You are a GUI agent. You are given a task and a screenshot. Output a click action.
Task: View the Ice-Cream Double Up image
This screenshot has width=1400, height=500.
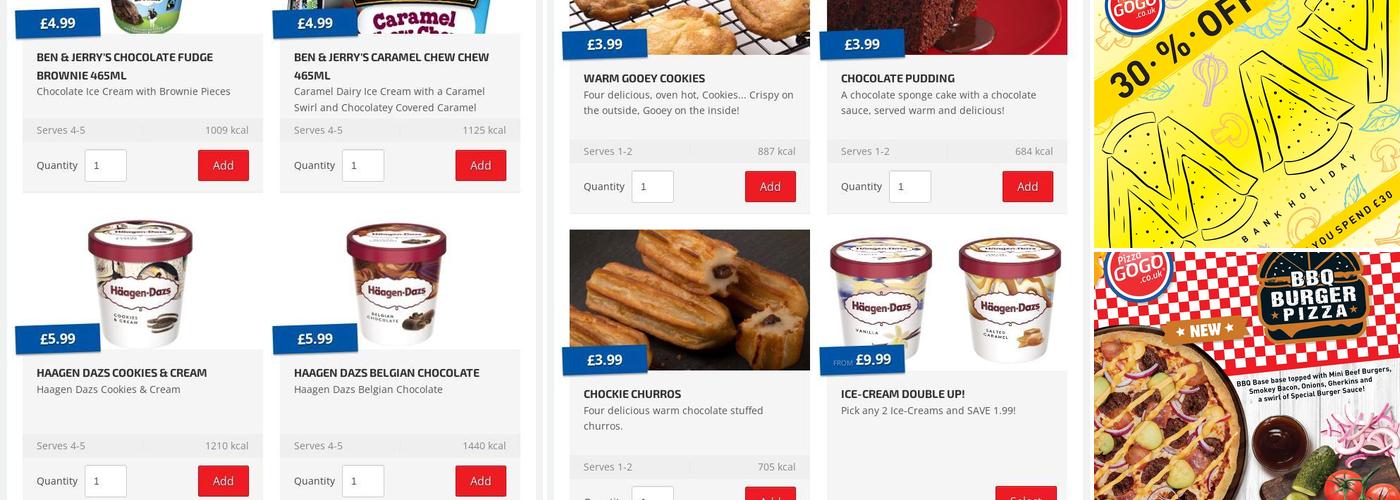tap(947, 300)
